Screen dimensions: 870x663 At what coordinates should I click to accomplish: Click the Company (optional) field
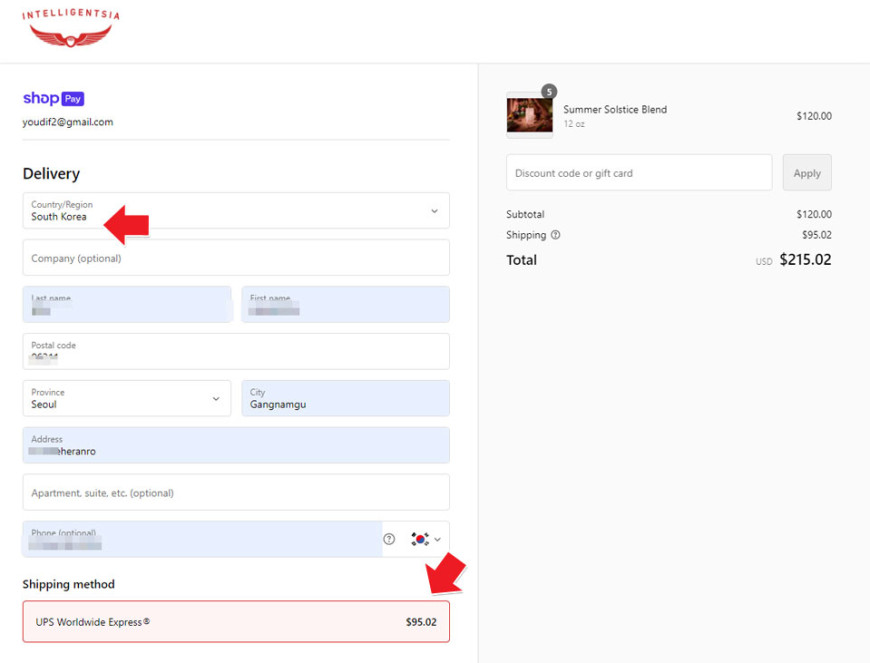point(236,257)
